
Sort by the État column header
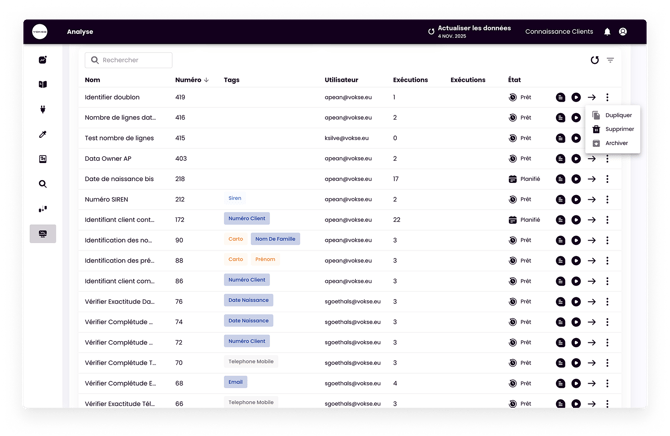tap(514, 80)
